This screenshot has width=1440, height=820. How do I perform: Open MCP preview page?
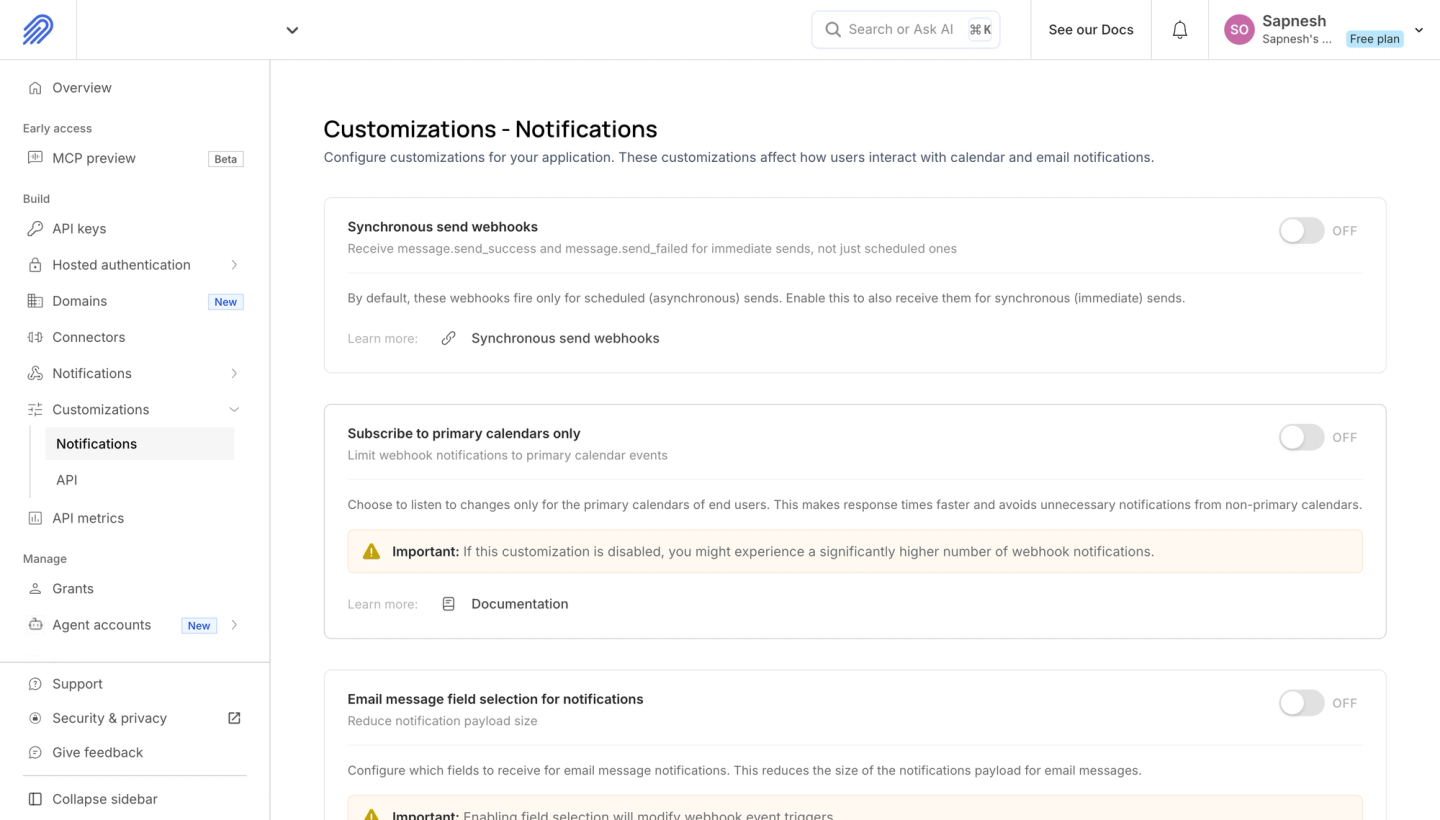point(94,158)
